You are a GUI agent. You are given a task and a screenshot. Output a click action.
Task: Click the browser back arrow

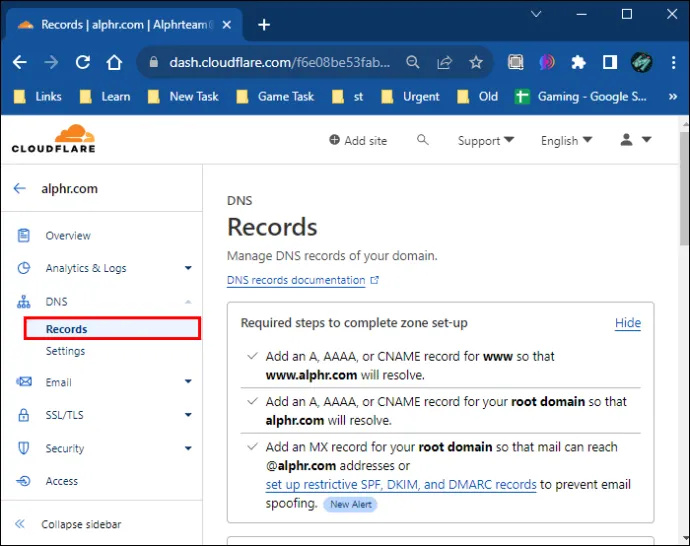[x=20, y=62]
